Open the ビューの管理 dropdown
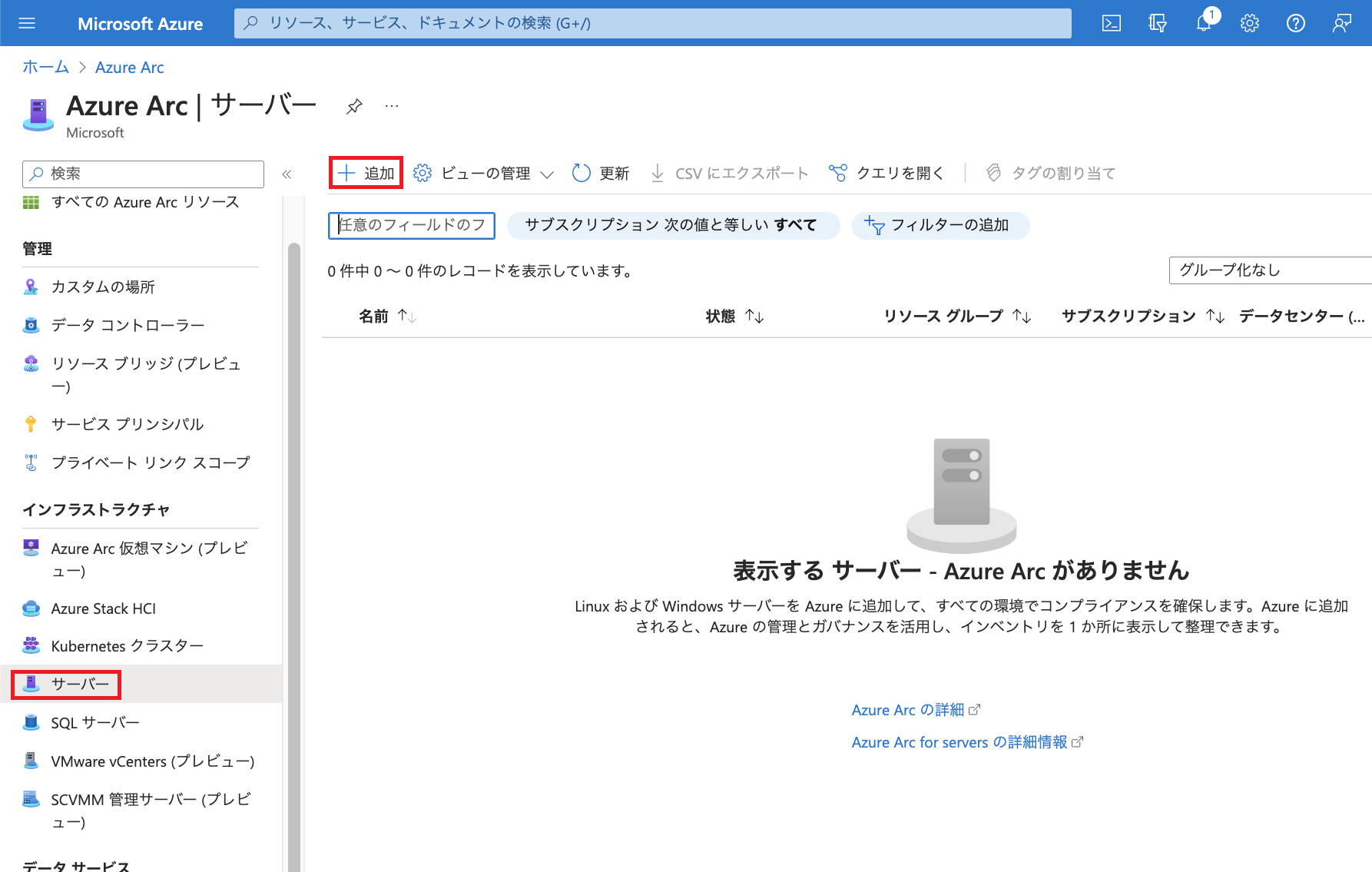This screenshot has width=1372, height=872. 483,173
